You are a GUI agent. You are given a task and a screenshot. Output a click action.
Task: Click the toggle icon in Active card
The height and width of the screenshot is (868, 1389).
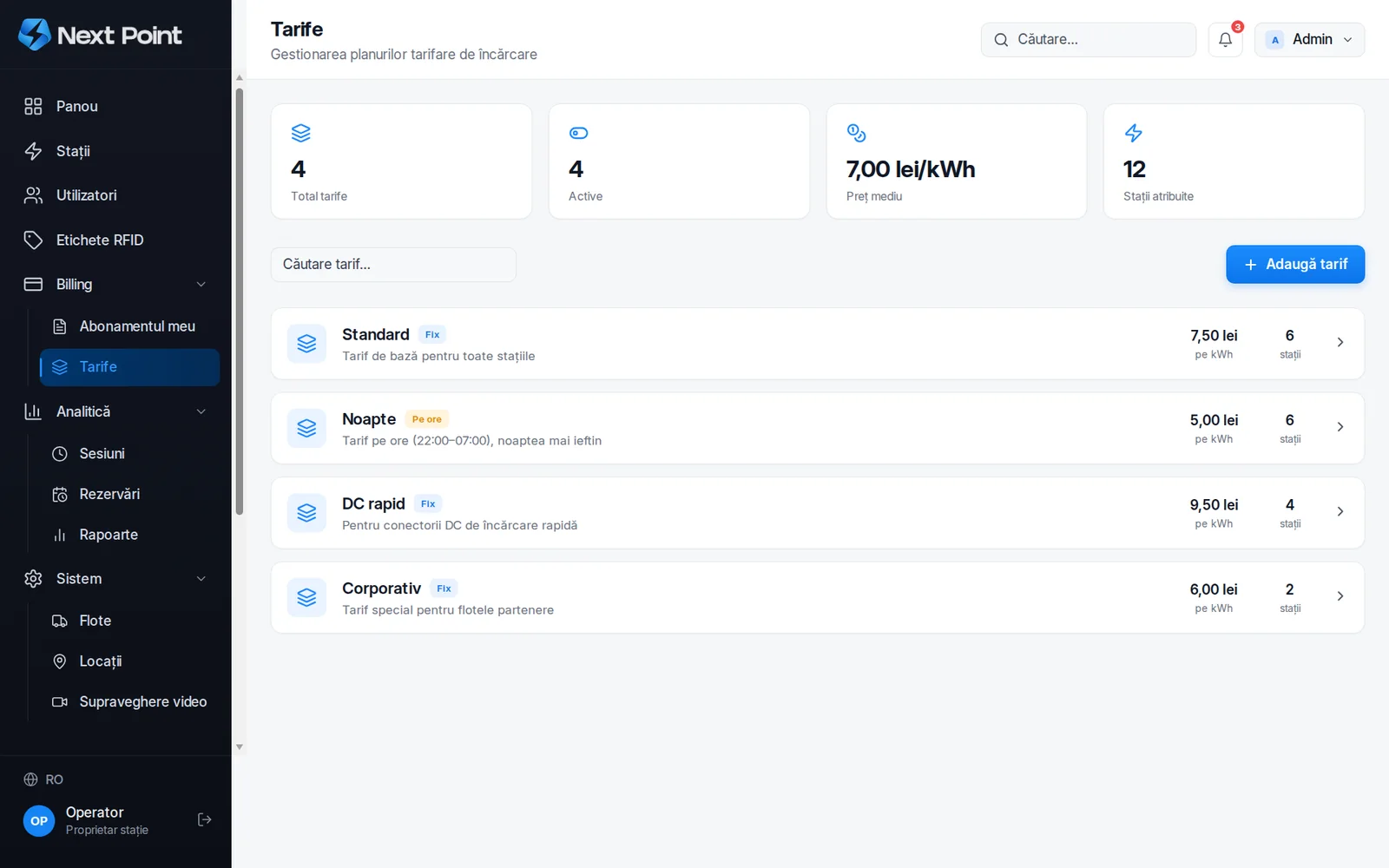click(x=578, y=133)
